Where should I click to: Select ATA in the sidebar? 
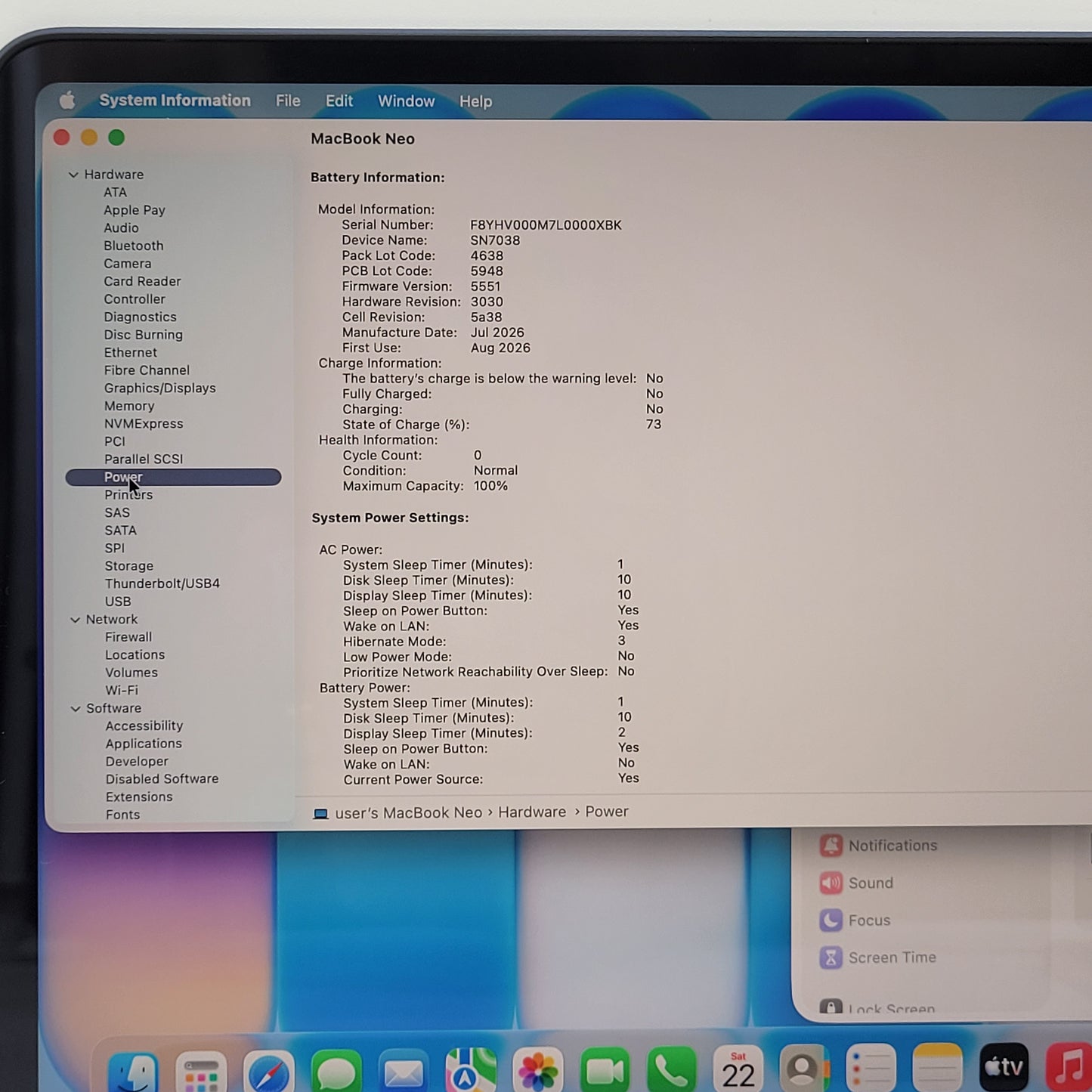point(115,192)
